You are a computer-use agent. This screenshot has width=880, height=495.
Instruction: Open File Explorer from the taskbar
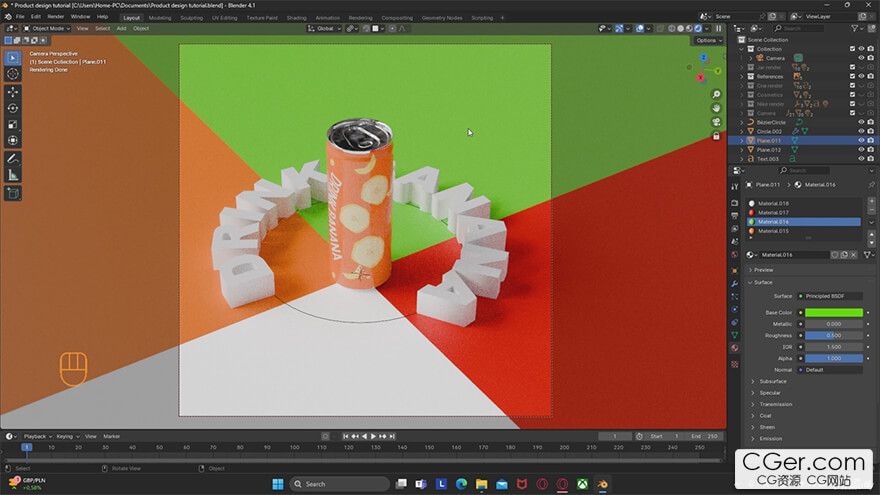(482, 484)
